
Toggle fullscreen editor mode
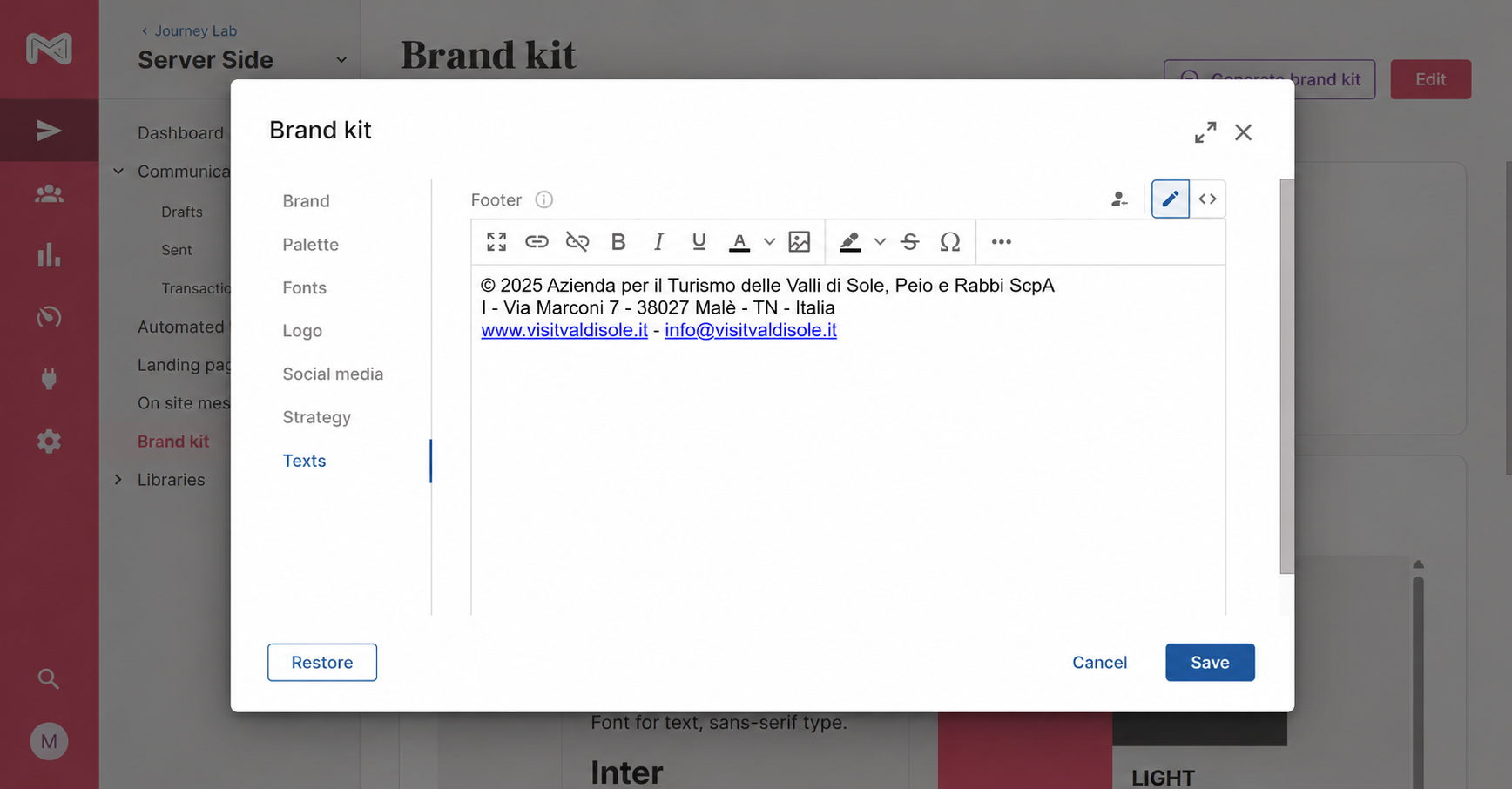(x=496, y=242)
